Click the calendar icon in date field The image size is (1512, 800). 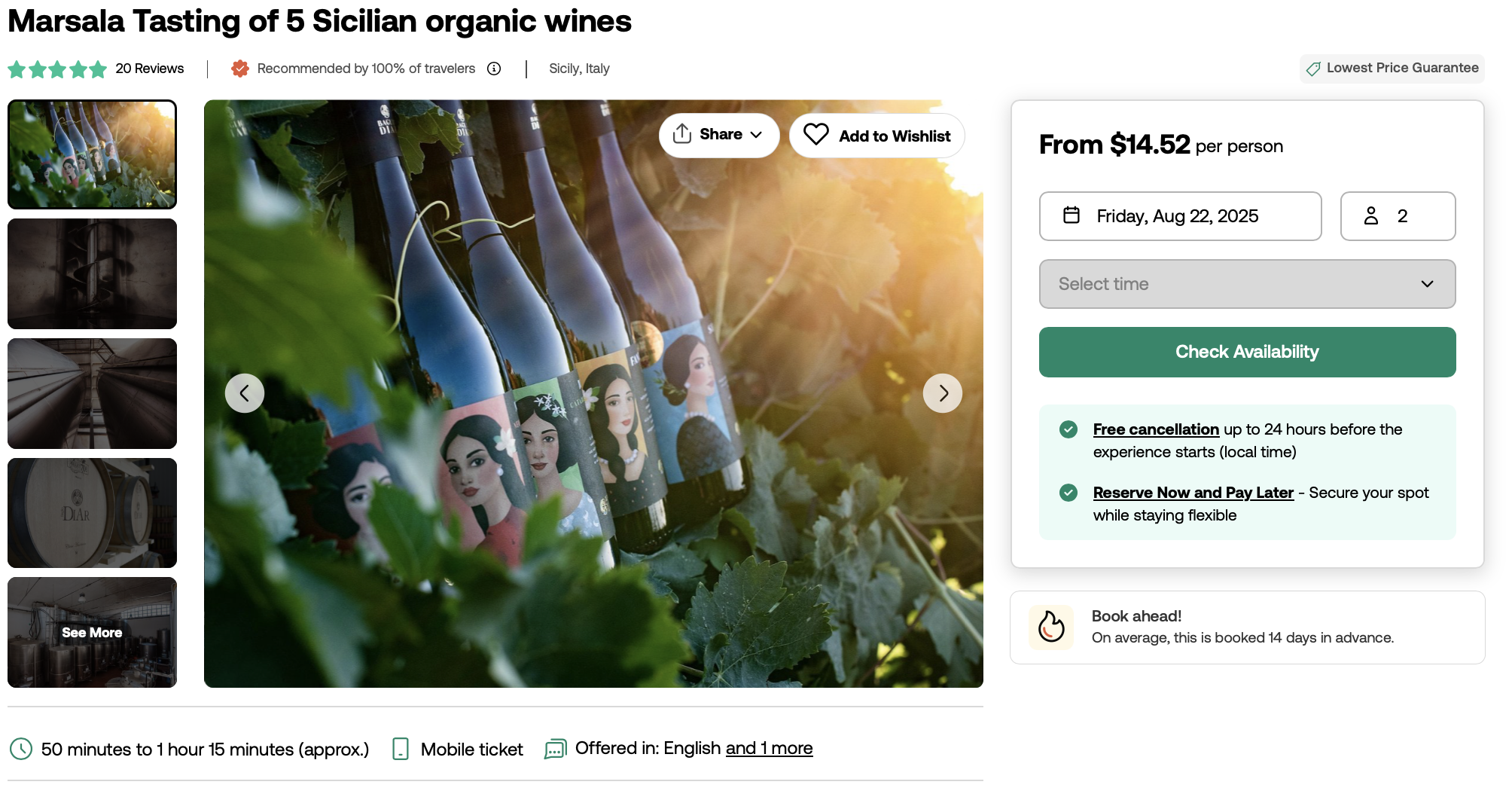pyautogui.click(x=1072, y=215)
